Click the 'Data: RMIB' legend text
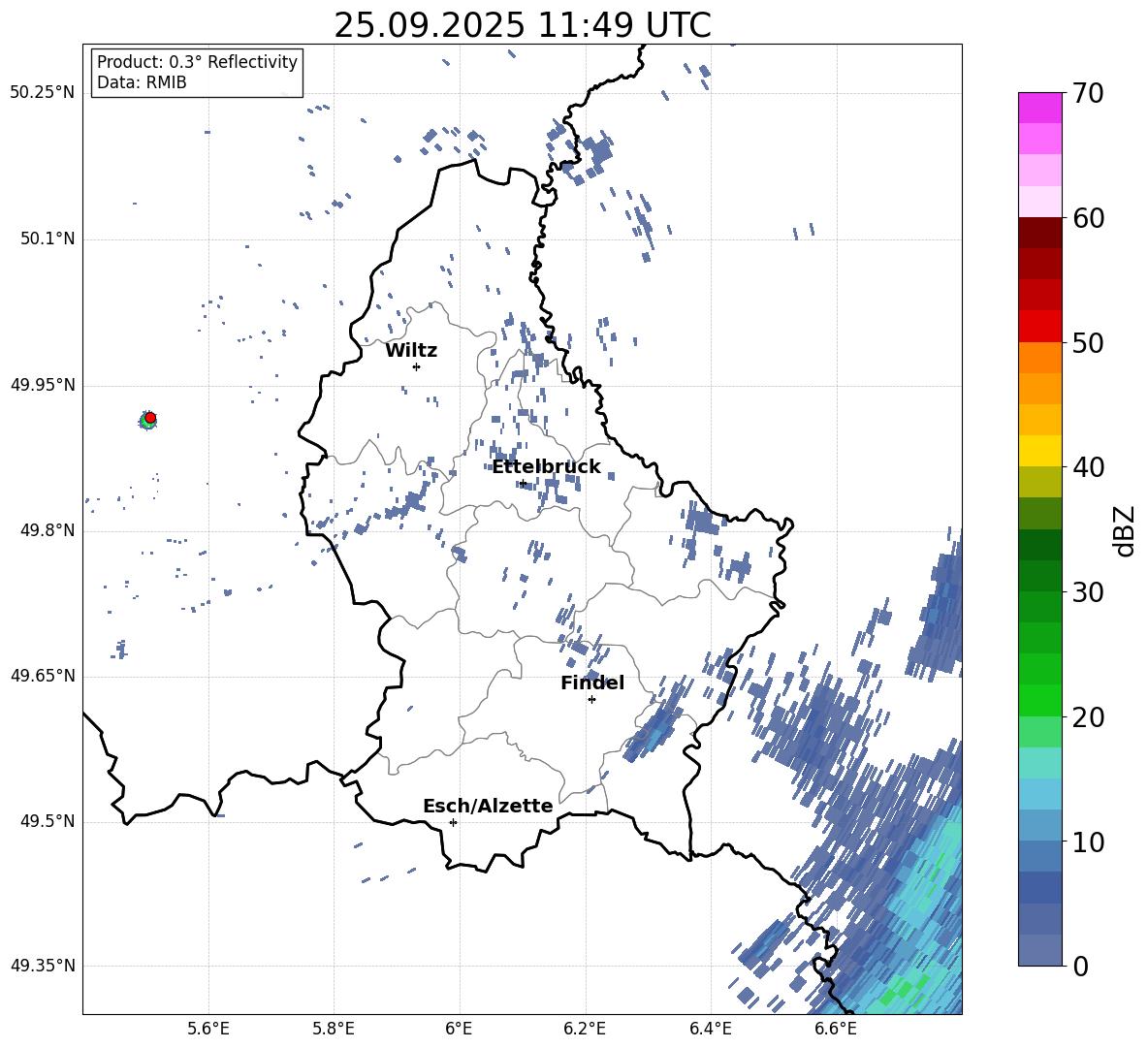The height and width of the screenshot is (1048, 1148). point(142,82)
